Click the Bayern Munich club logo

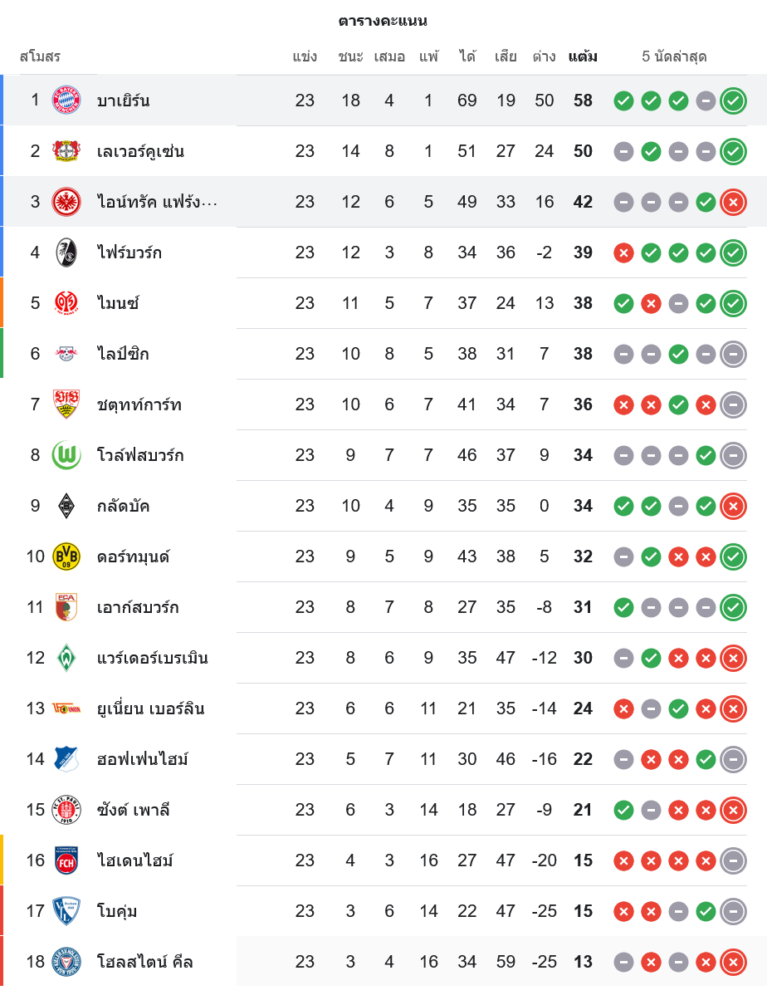(66, 100)
